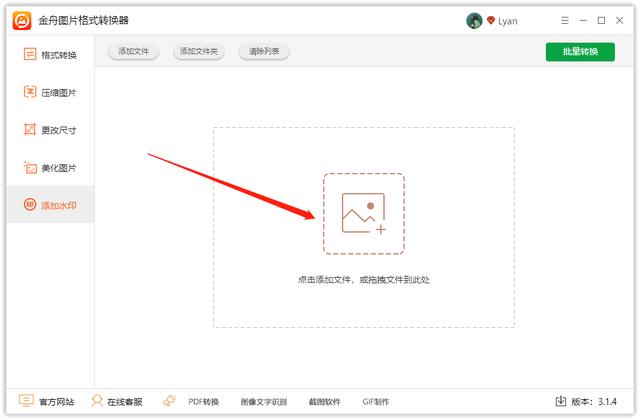Click the update download icon by 版本
Image resolution: width=640 pixels, height=420 pixels.
(x=561, y=401)
